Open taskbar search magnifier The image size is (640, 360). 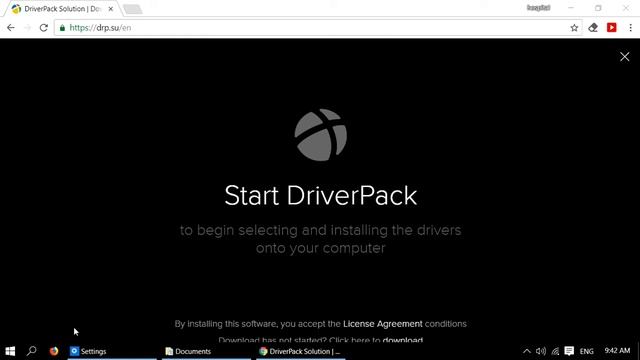click(31, 351)
